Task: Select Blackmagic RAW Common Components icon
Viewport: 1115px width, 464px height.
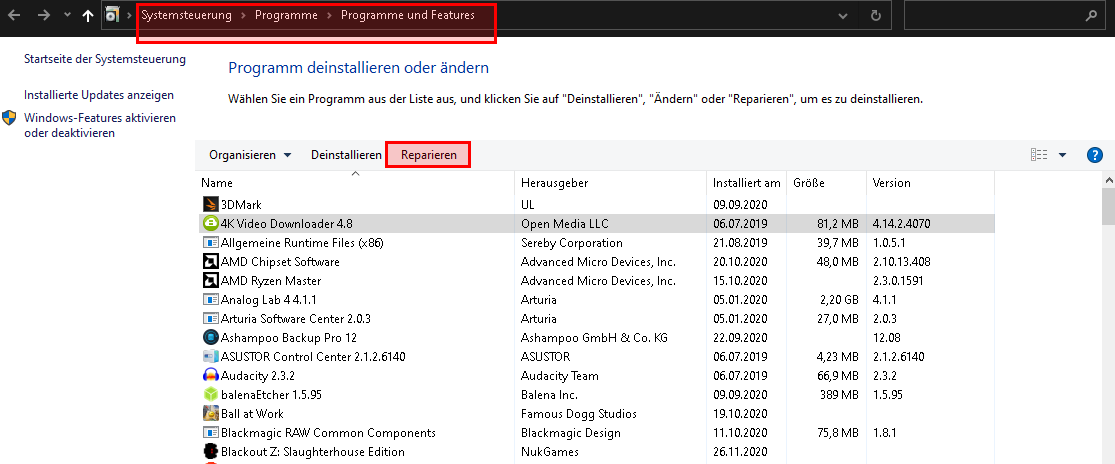Action: (x=210, y=432)
